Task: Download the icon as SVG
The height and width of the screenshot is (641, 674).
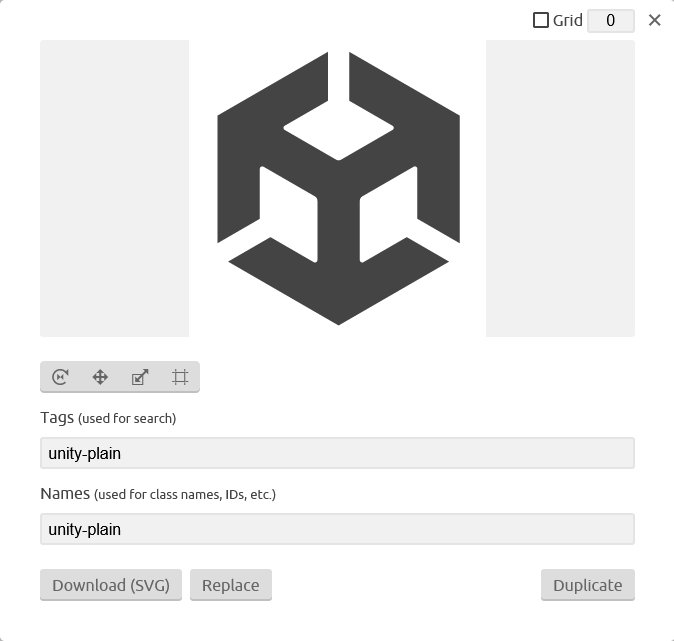Action: pos(111,585)
